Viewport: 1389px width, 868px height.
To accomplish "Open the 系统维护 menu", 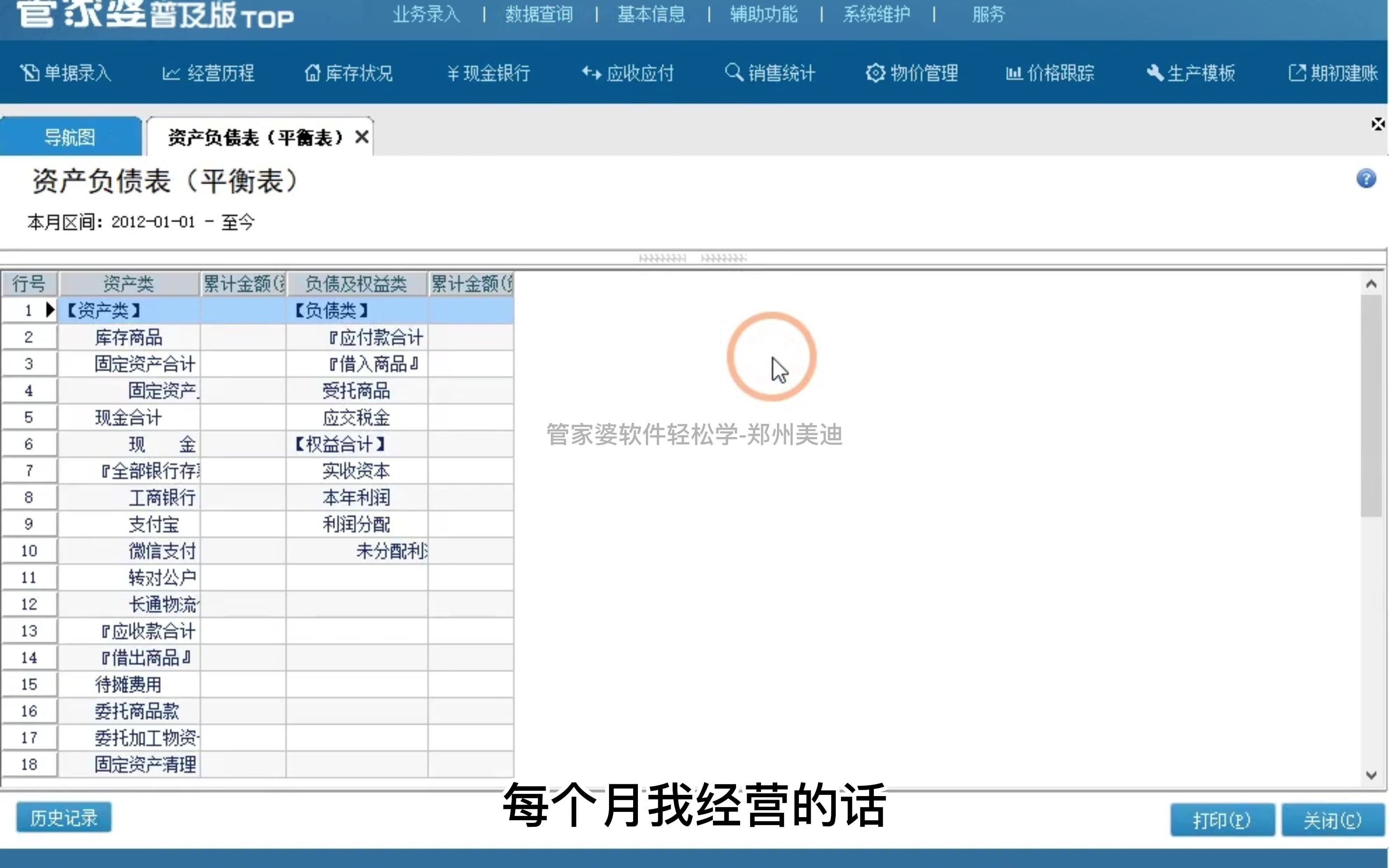I will point(876,14).
